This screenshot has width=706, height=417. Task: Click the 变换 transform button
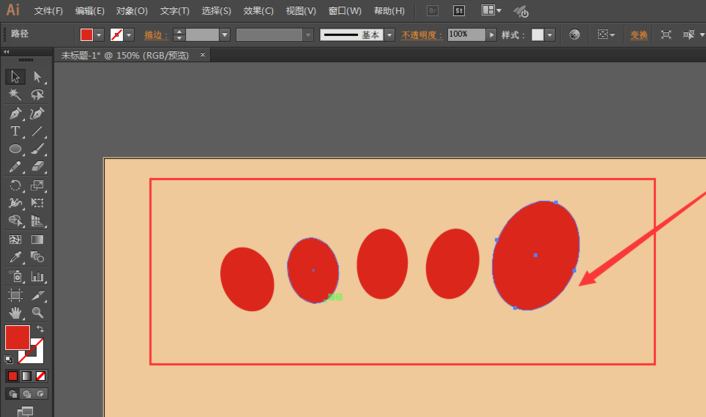tap(639, 34)
